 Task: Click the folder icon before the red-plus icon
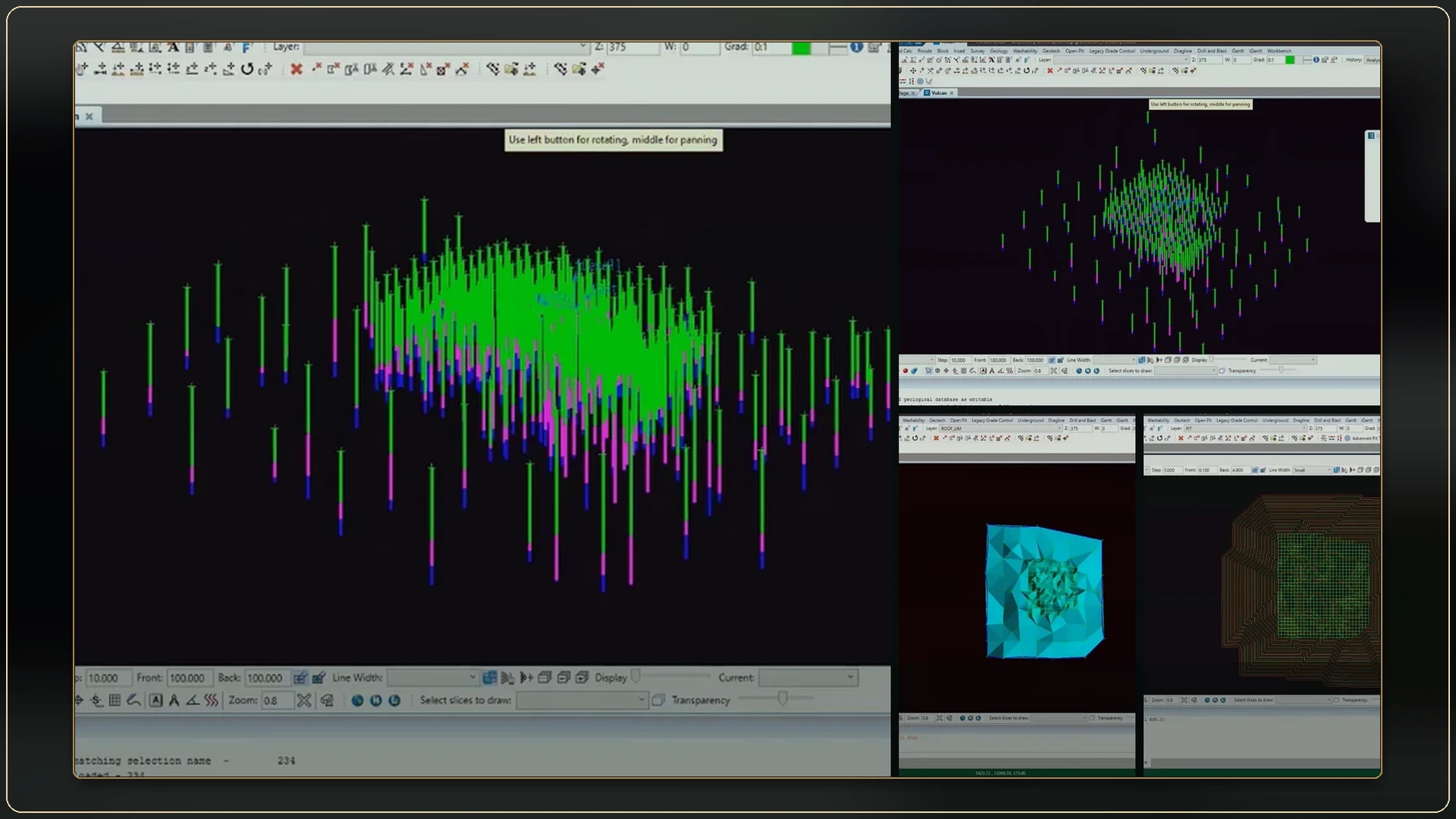pyautogui.click(x=579, y=69)
